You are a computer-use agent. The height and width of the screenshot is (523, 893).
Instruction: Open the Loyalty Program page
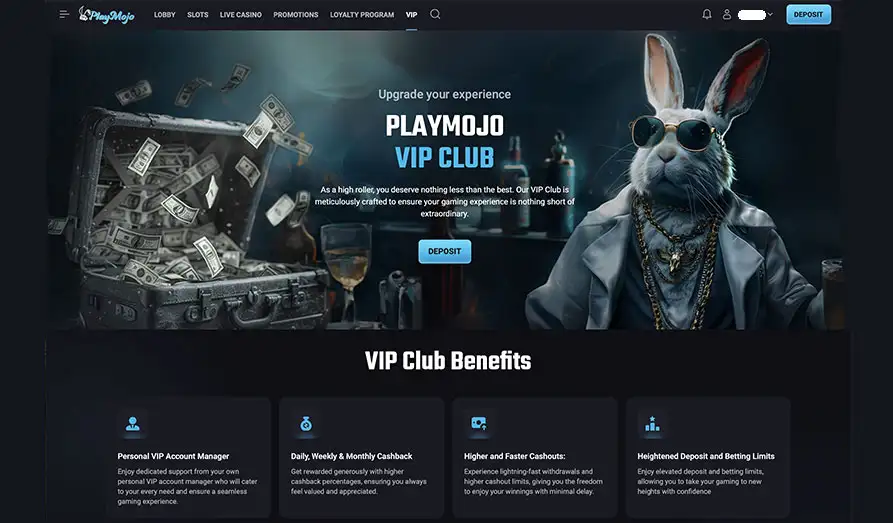362,15
